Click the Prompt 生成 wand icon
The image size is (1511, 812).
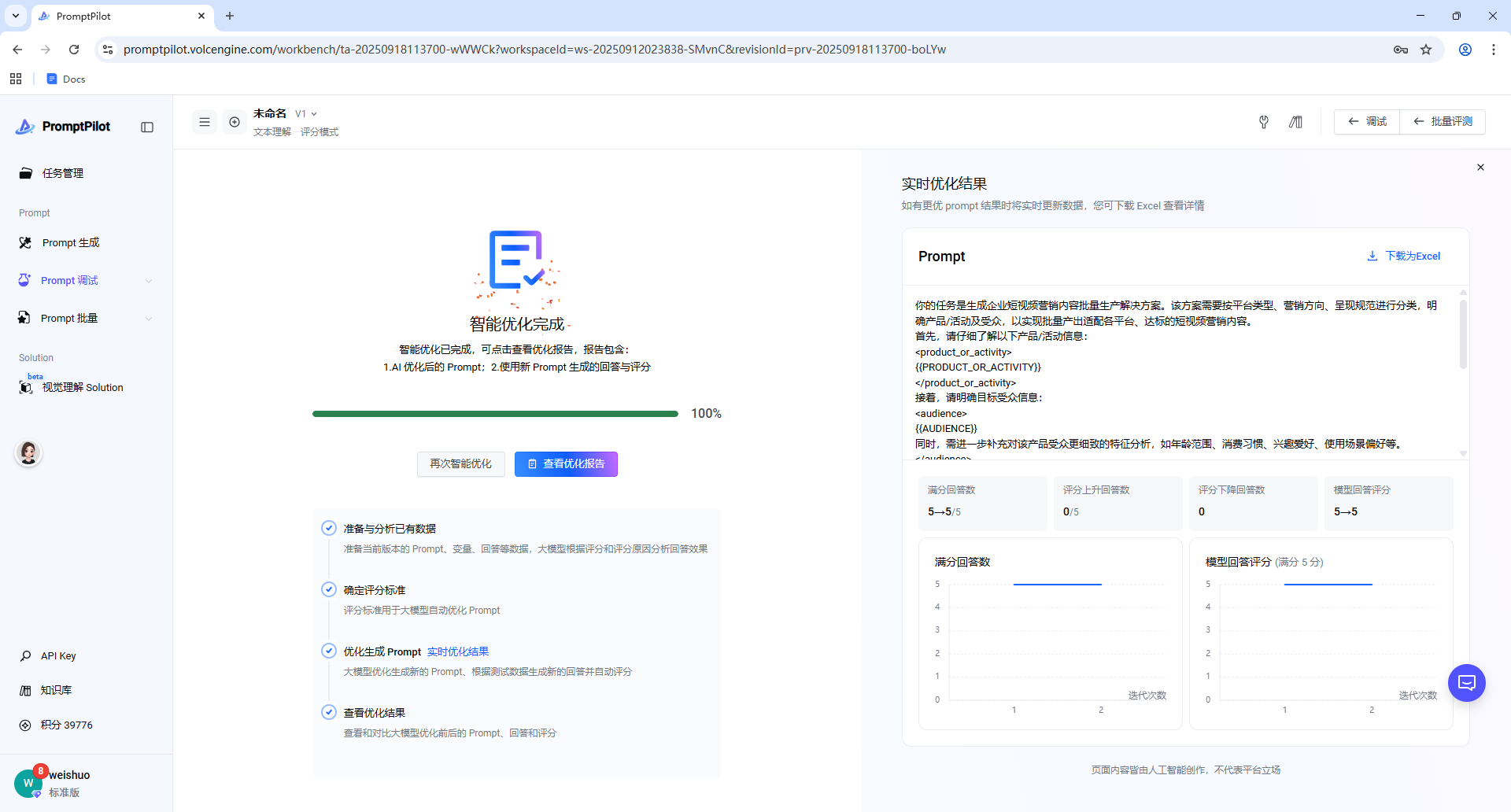pyautogui.click(x=26, y=243)
